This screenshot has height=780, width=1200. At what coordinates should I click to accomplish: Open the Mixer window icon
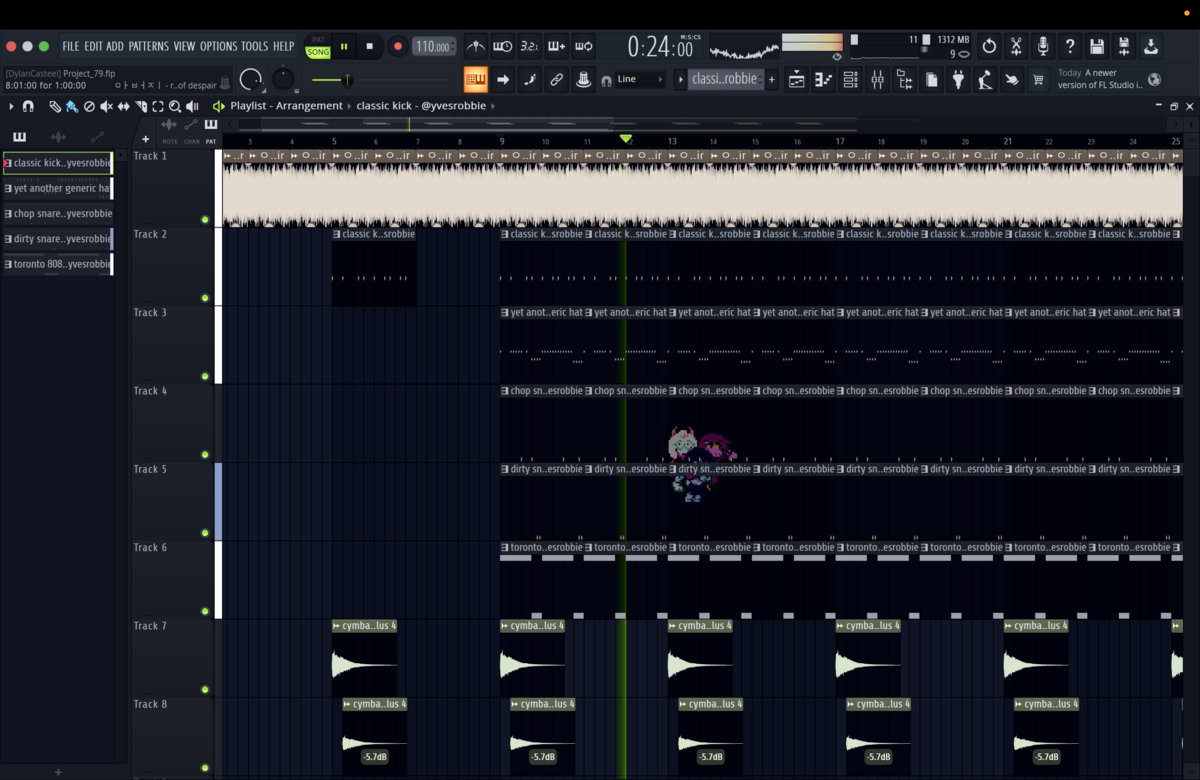click(x=877, y=80)
